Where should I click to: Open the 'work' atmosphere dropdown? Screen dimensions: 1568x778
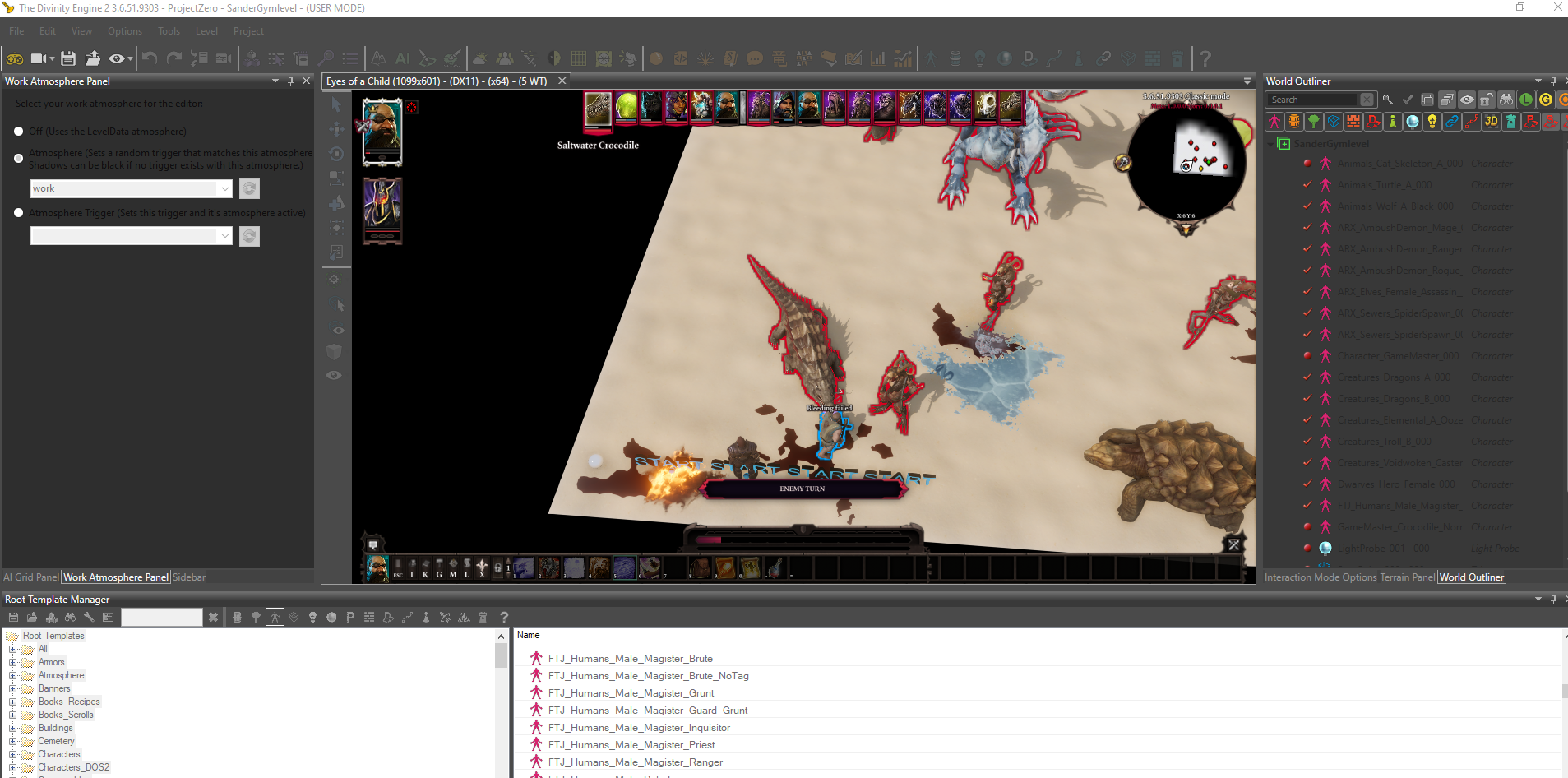(x=224, y=188)
